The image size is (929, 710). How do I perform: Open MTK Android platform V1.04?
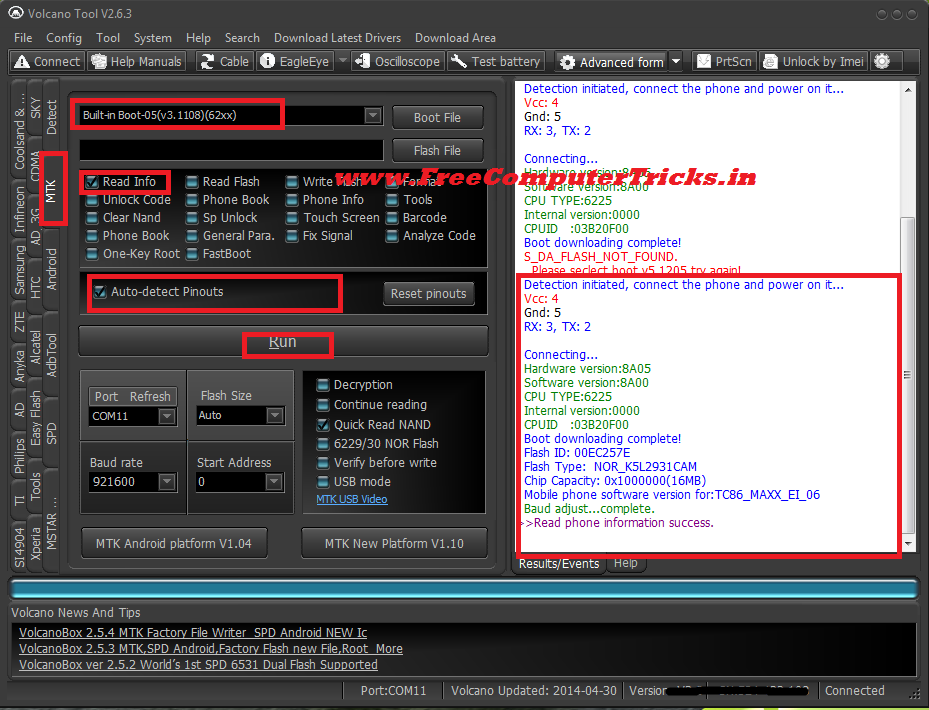174,543
